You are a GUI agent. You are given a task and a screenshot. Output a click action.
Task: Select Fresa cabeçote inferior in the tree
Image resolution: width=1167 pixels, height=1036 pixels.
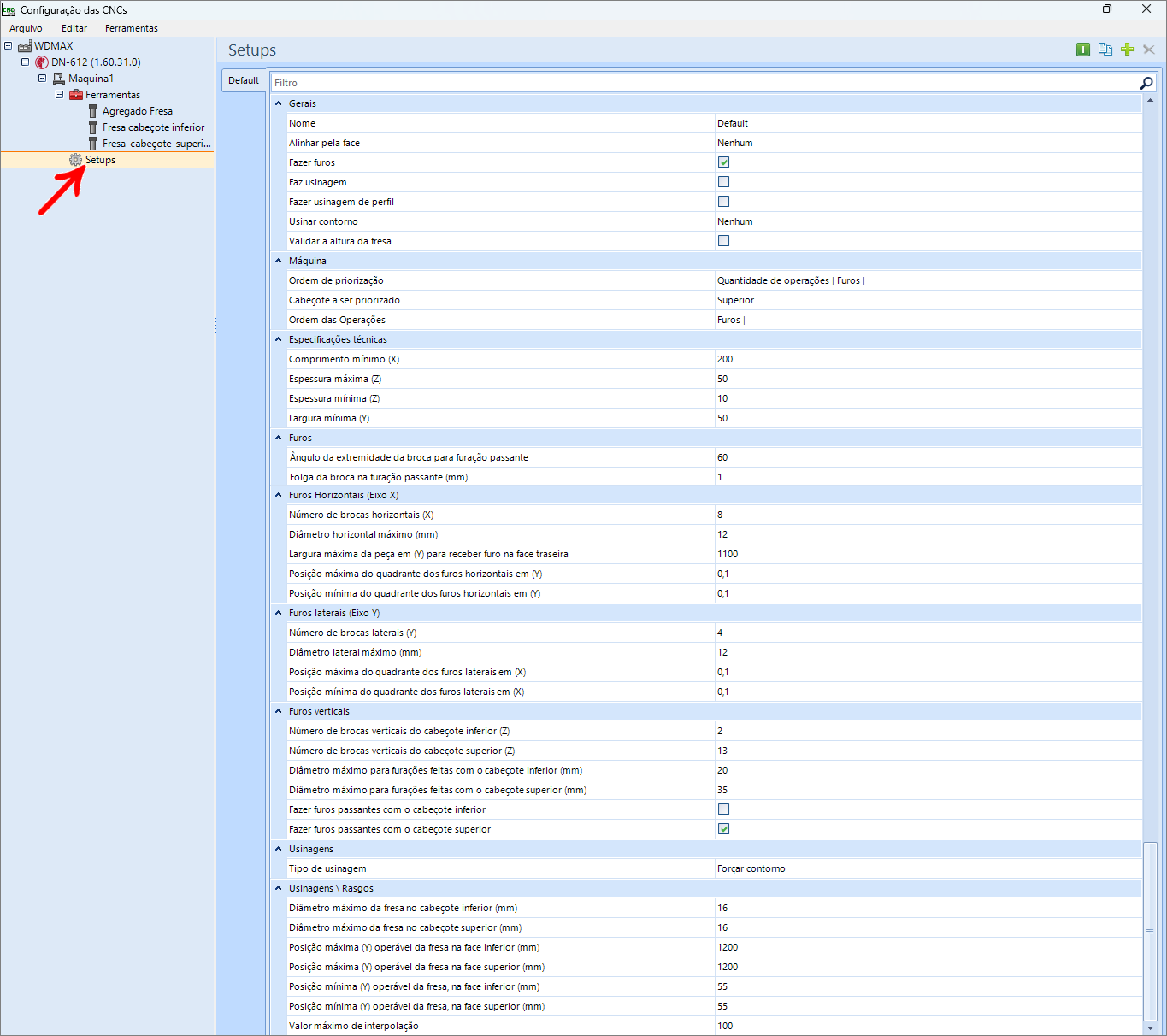pyautogui.click(x=153, y=127)
